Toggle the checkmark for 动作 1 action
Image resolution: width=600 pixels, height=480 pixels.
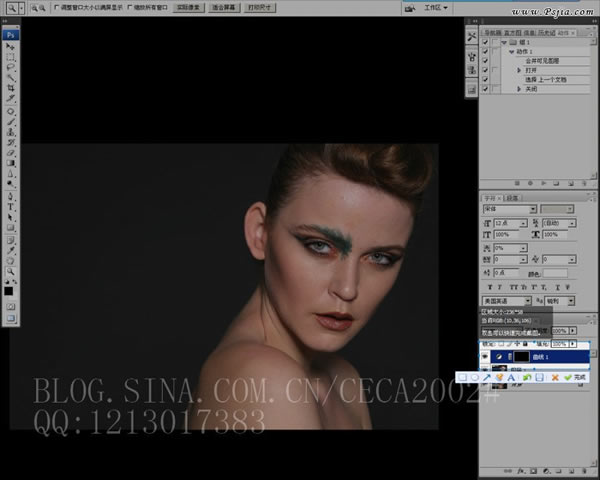point(485,51)
